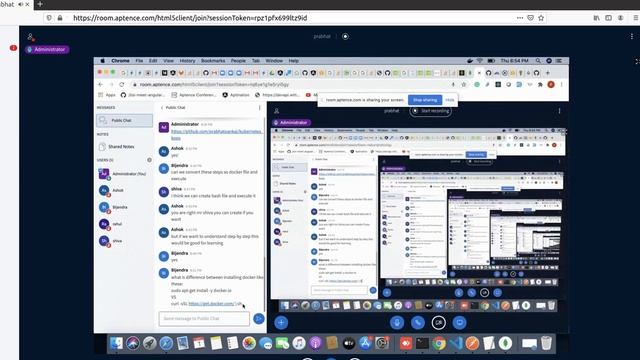
Task: Open Photos app in shared Mac dock
Action: coord(249,343)
